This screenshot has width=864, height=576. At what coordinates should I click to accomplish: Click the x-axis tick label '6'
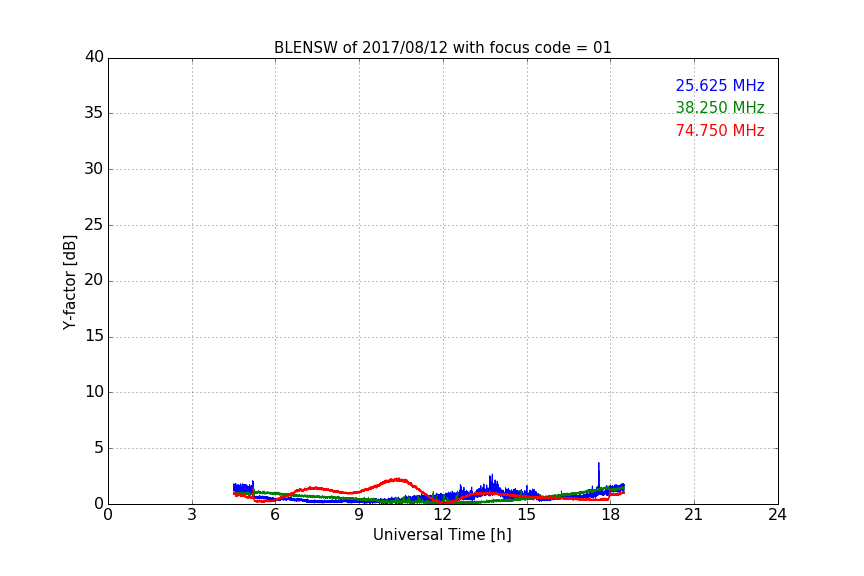[275, 515]
